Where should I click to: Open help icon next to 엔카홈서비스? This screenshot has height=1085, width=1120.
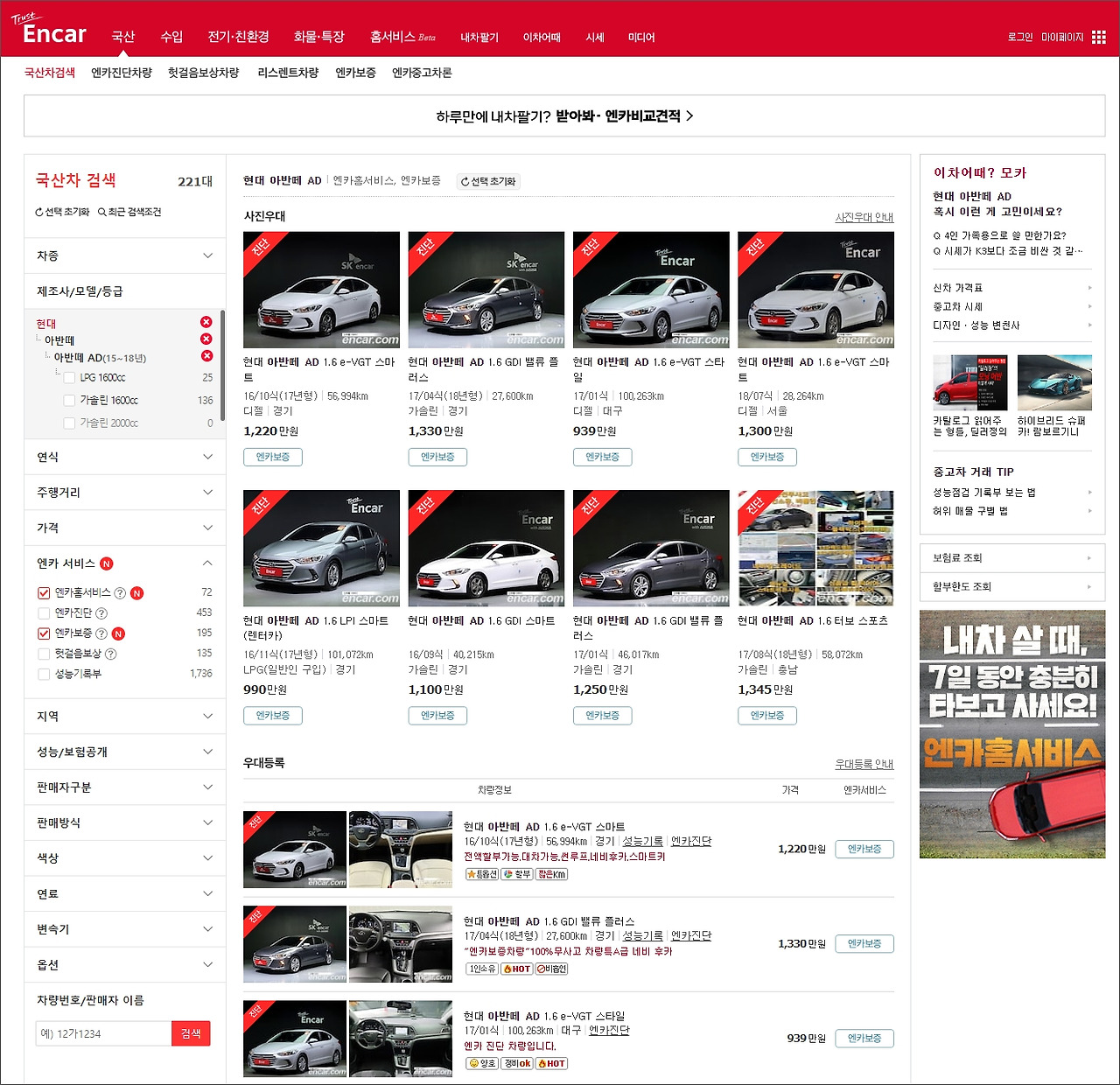[x=120, y=593]
